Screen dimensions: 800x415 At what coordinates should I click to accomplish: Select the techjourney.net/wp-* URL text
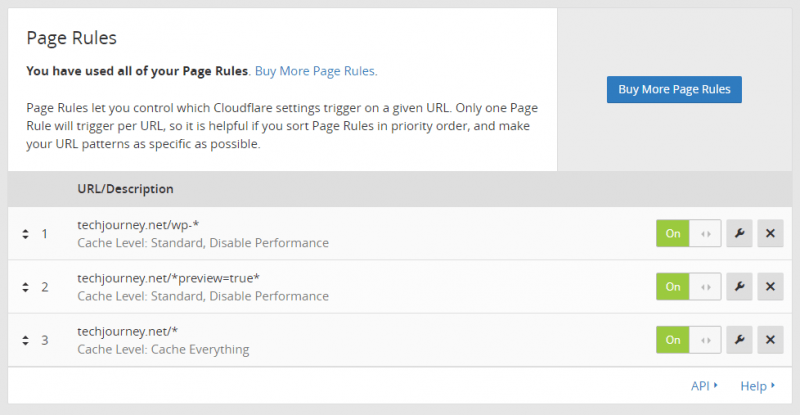(x=138, y=225)
